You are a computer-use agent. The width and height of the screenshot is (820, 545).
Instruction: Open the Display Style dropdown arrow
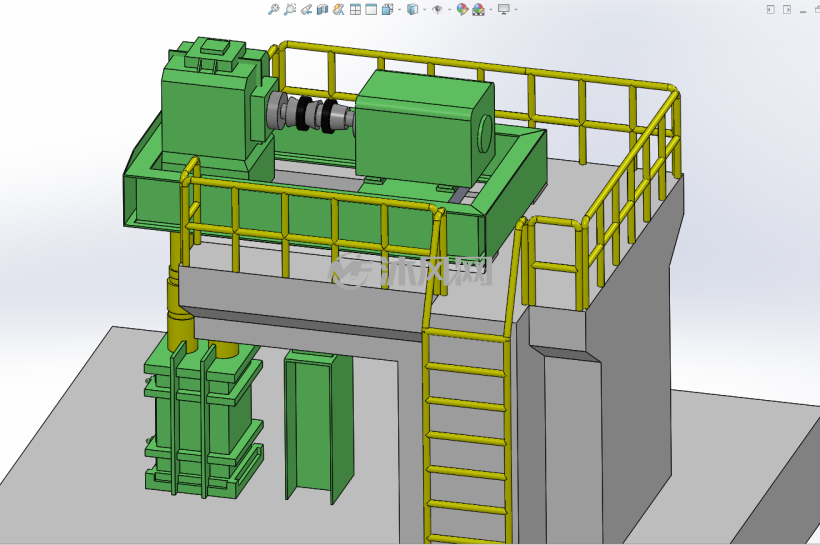(424, 9)
